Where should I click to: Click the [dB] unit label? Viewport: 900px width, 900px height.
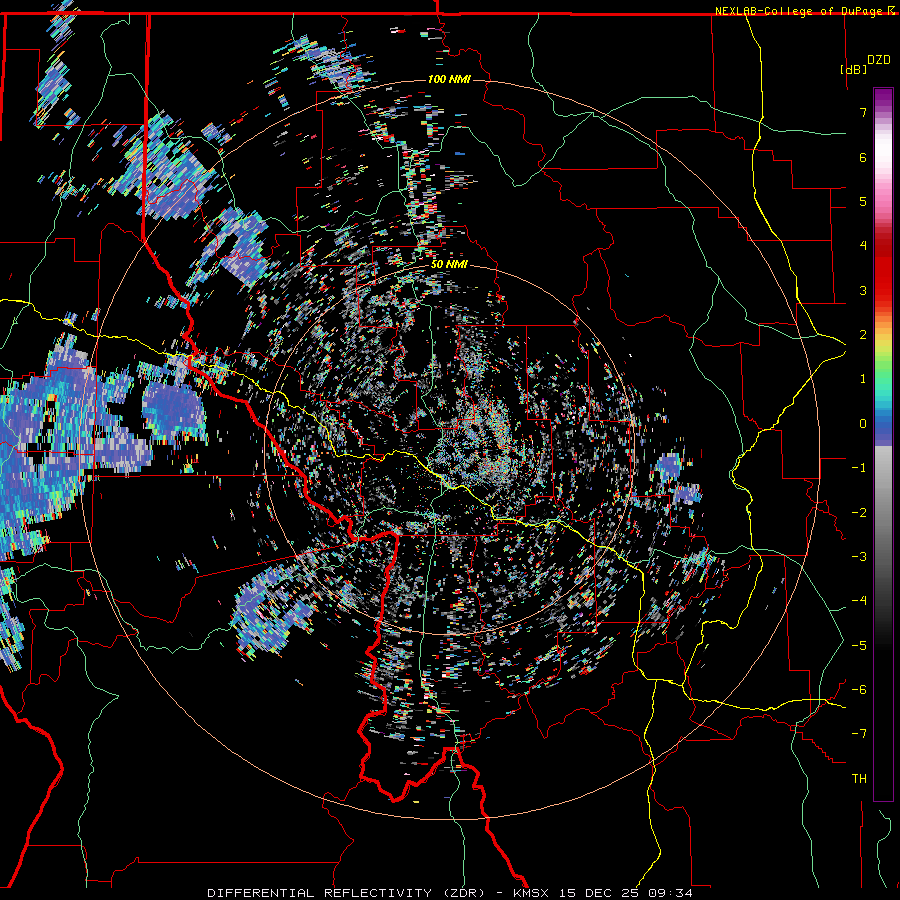pos(853,69)
